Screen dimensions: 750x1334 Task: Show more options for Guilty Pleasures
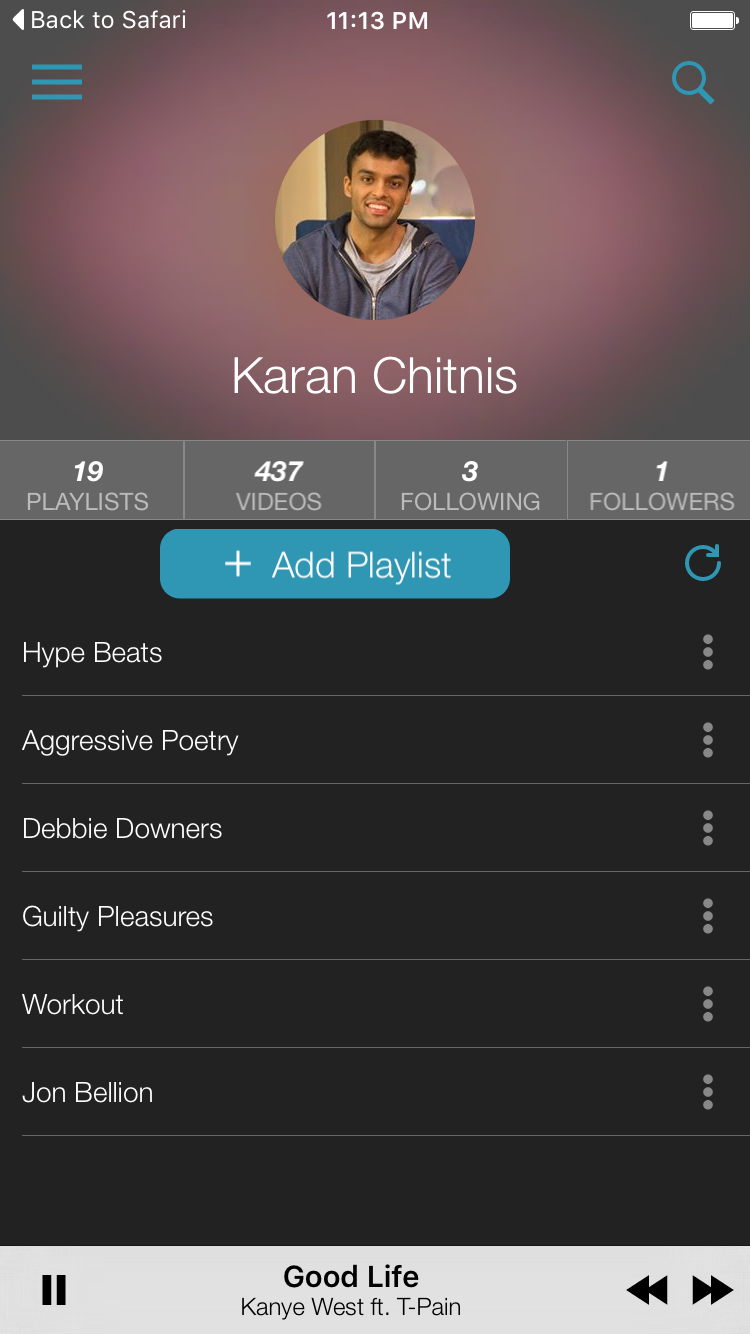click(708, 916)
